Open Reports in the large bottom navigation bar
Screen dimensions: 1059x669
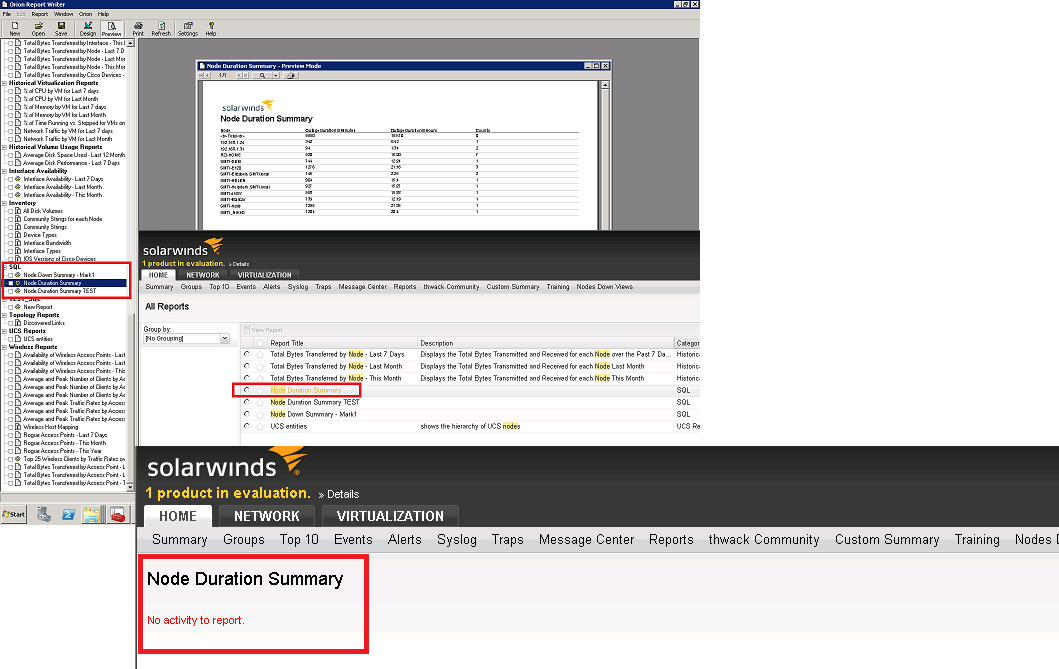click(671, 539)
